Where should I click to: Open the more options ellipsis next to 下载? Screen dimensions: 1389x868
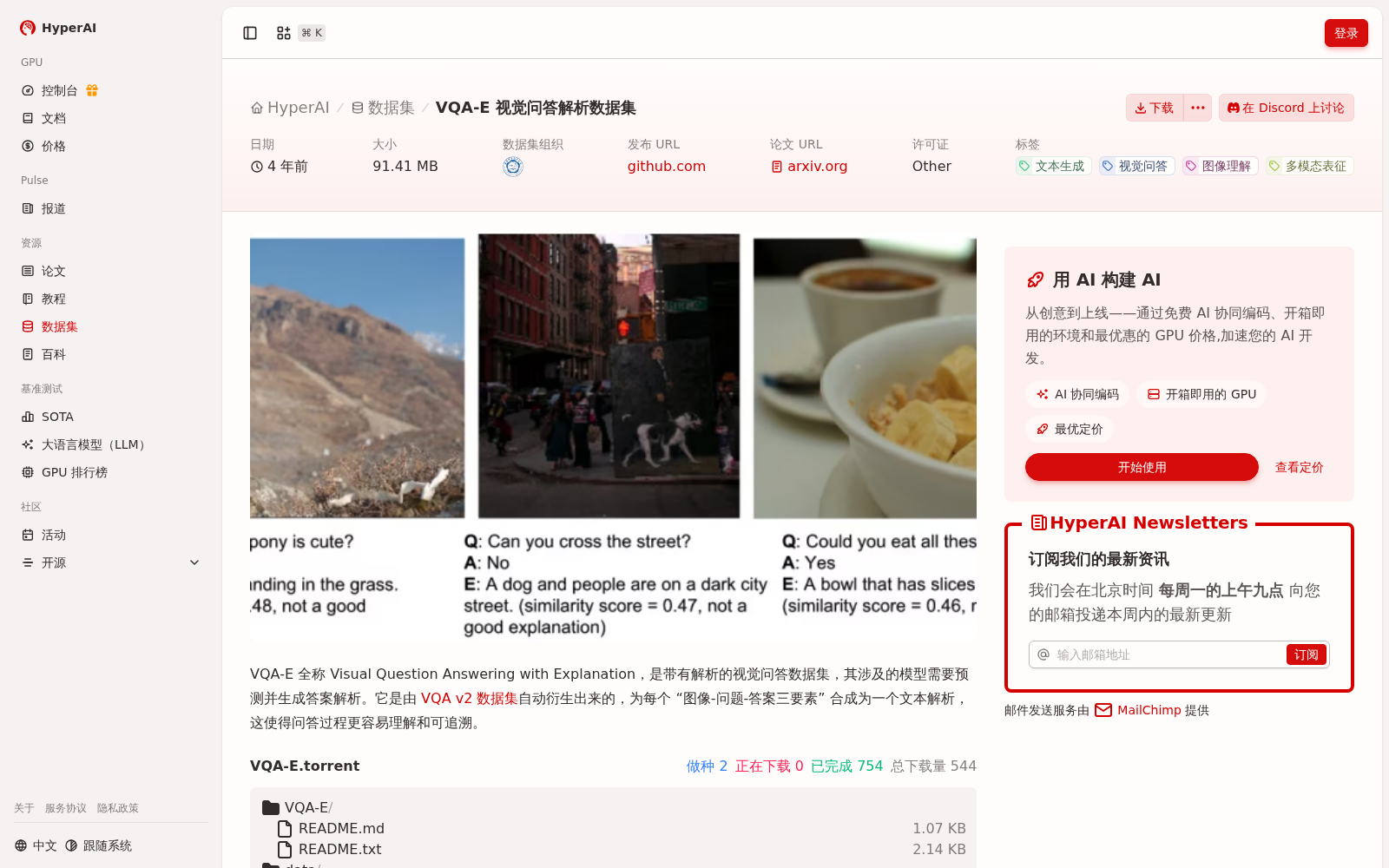click(1198, 108)
